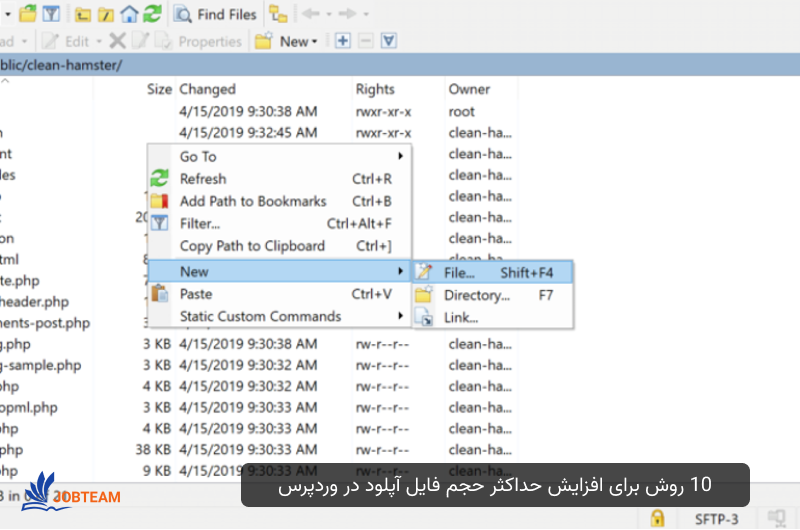Choose File... in the New submenu

(x=493, y=273)
